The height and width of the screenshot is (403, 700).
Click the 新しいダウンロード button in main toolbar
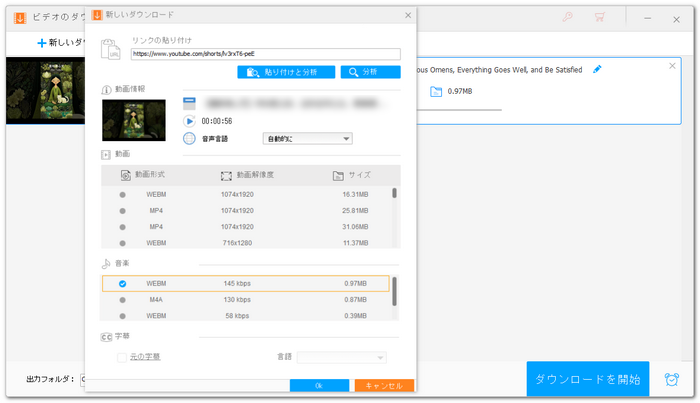coord(60,44)
